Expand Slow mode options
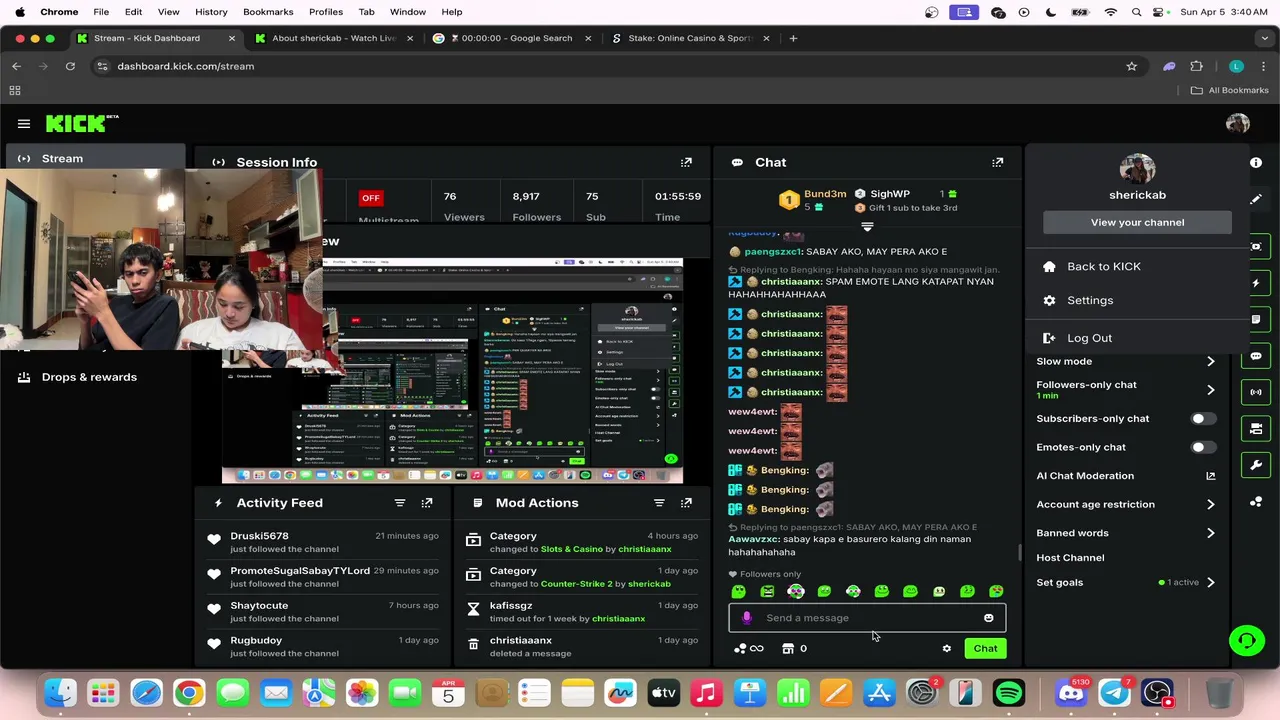 click(1210, 361)
